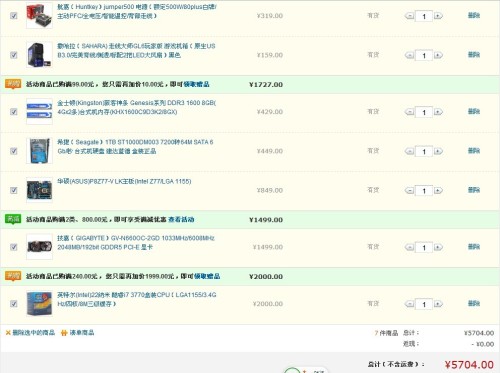Open the GIGABYTE graphics card thumbnail
Viewport: 500px width, 373px height.
(x=39, y=247)
